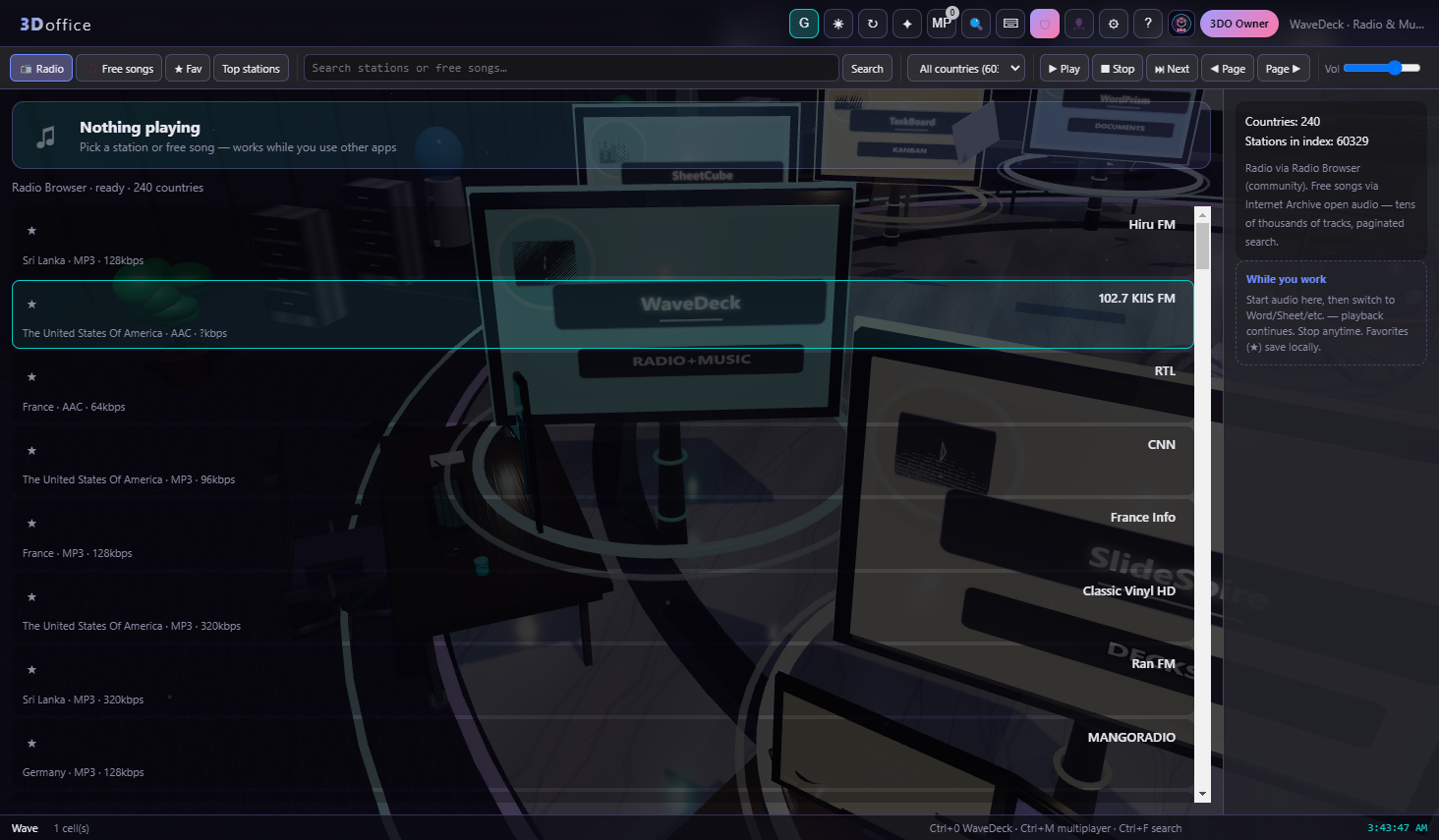Select the RTL station name

tap(1165, 371)
